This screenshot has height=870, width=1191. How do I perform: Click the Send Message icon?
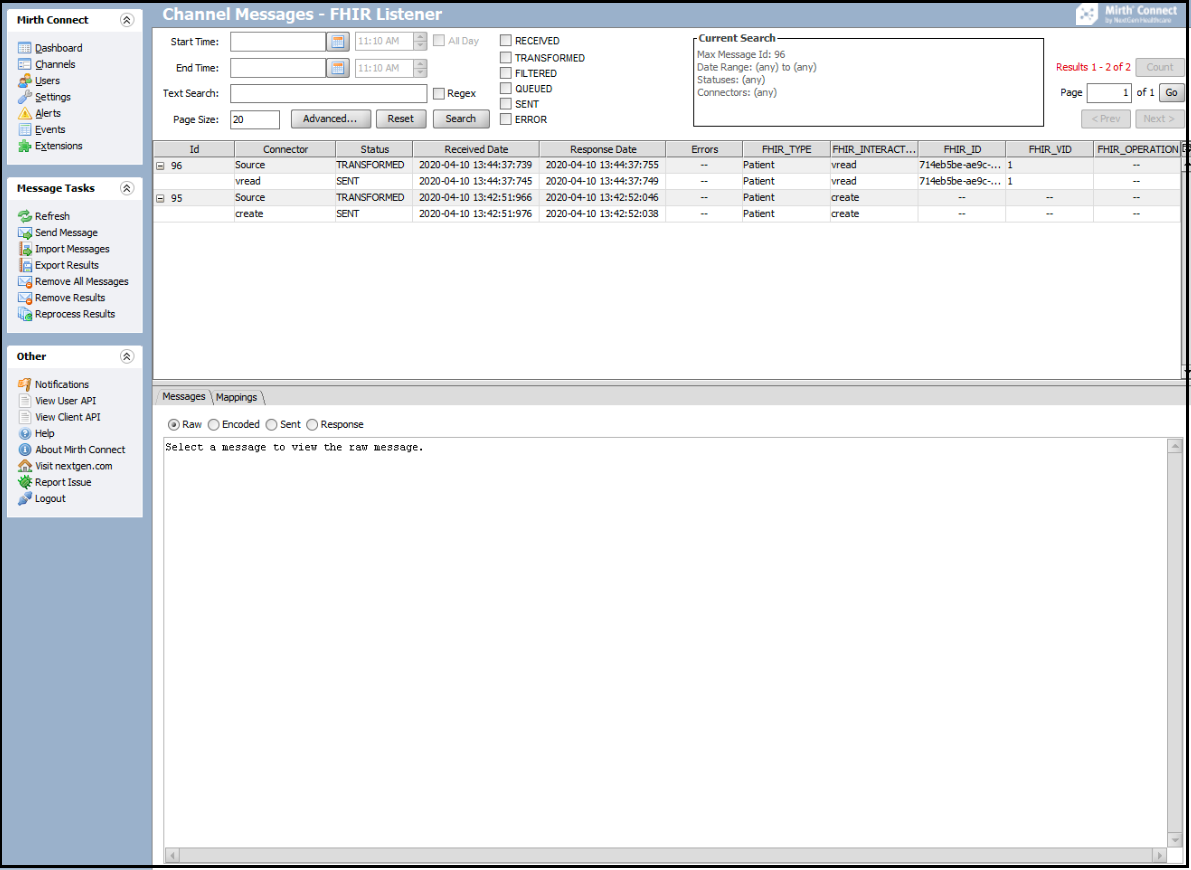click(24, 233)
